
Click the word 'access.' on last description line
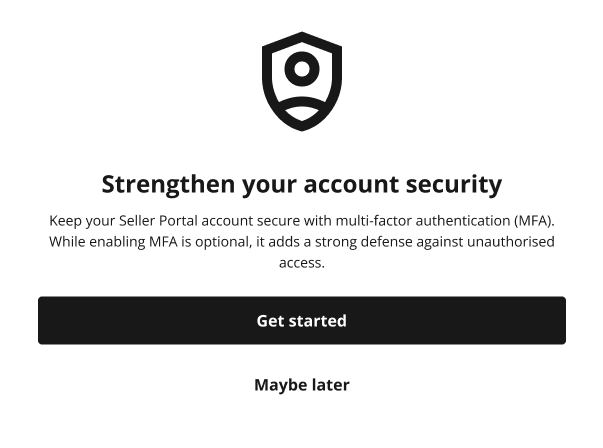[302, 263]
